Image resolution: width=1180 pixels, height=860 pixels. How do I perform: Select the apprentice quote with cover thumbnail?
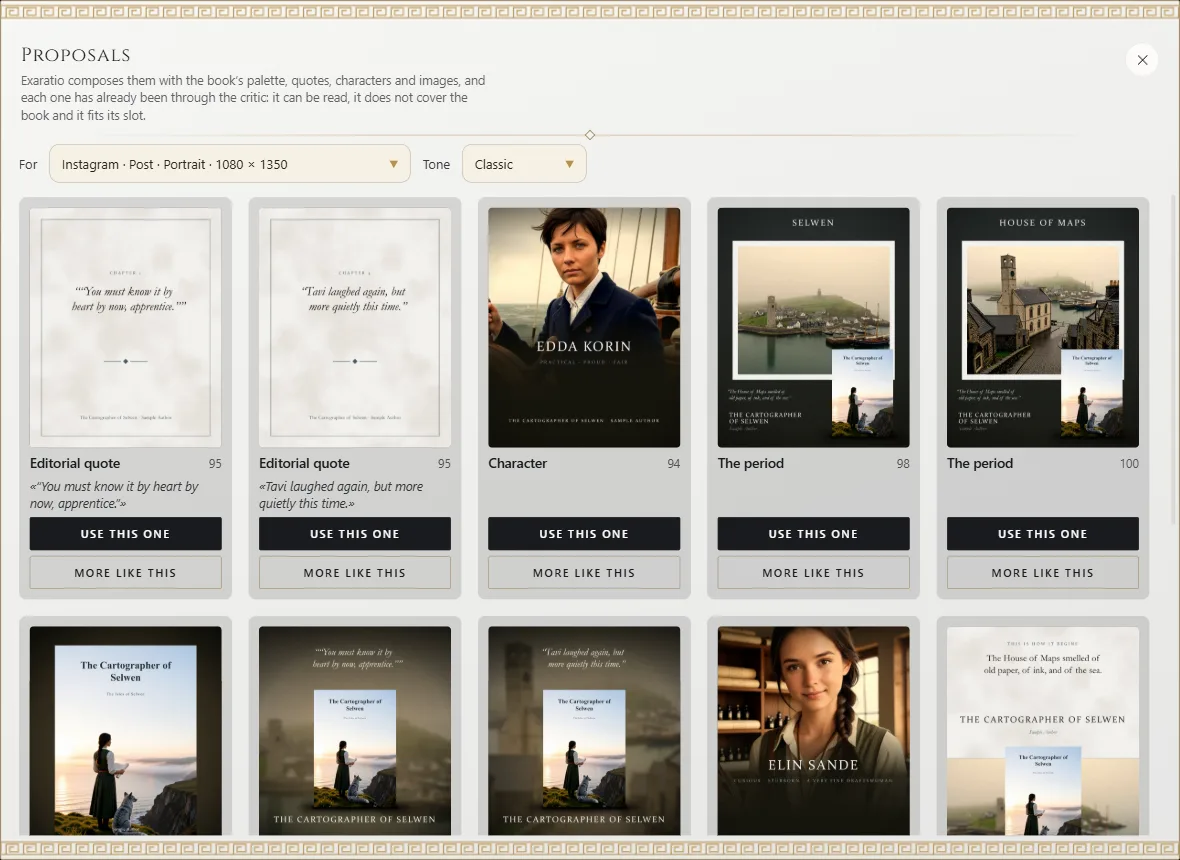(354, 731)
